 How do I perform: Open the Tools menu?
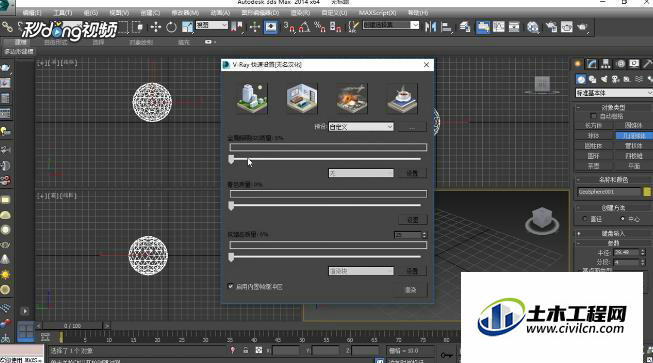63,13
